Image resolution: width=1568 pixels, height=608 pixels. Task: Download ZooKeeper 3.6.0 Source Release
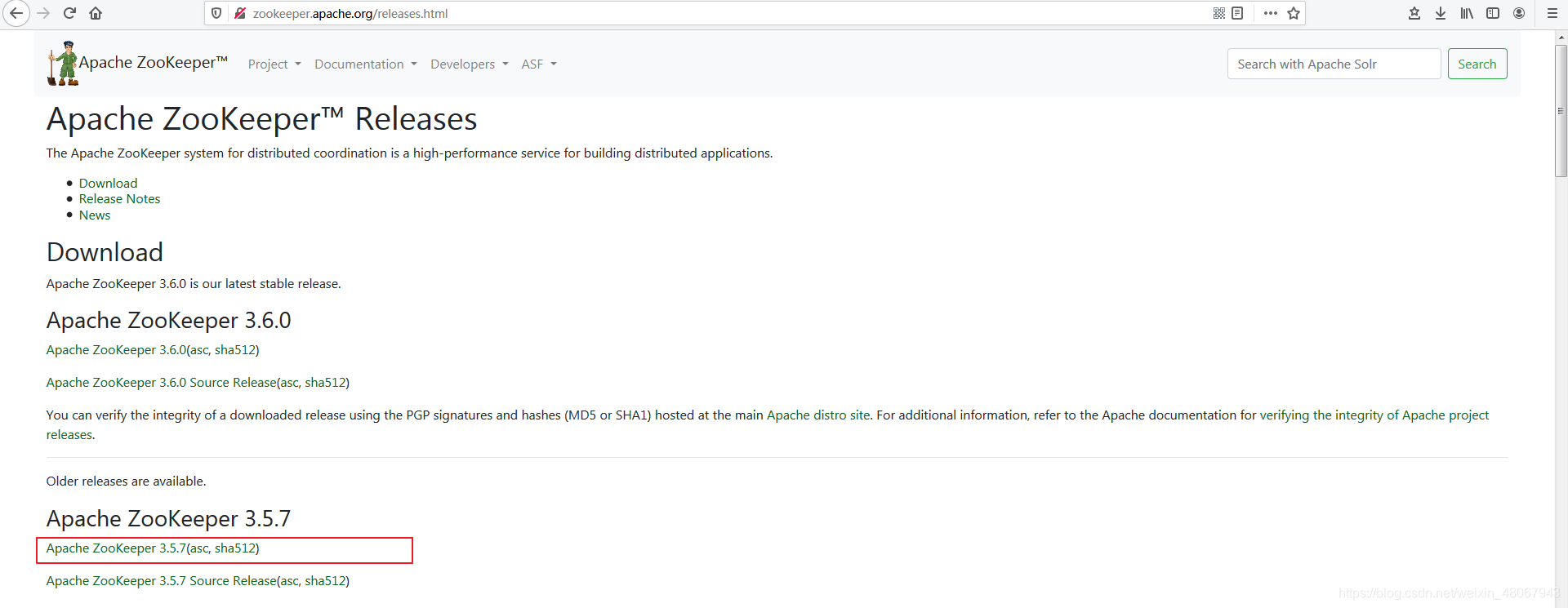pyautogui.click(x=161, y=383)
